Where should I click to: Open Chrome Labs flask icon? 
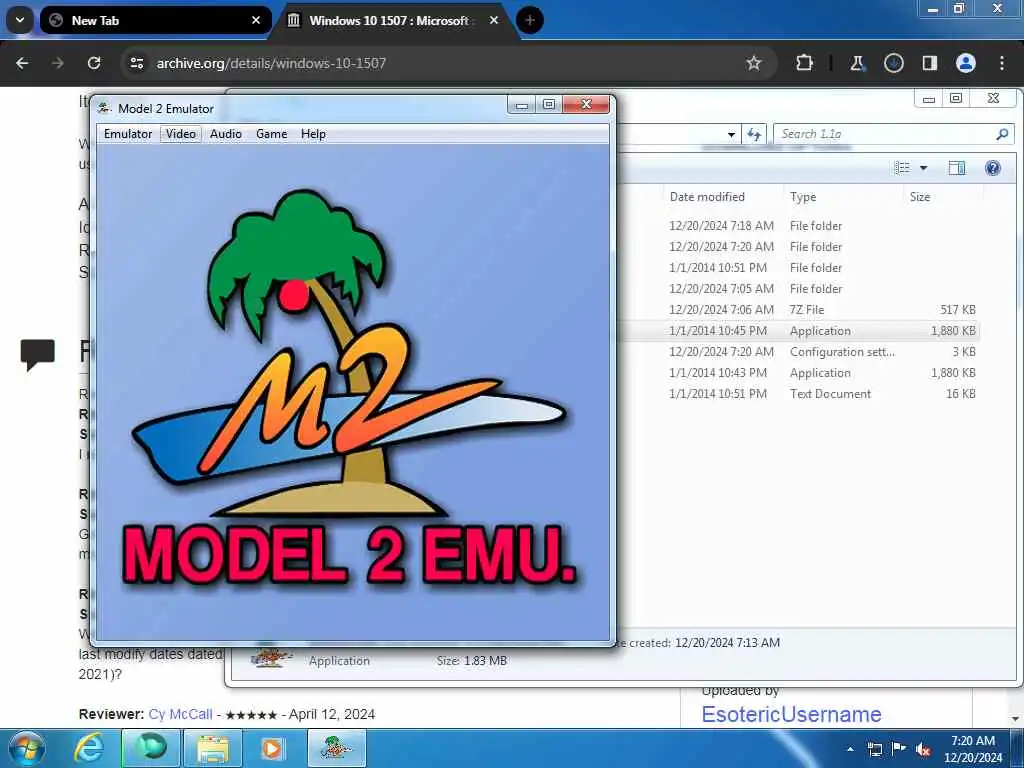click(857, 63)
